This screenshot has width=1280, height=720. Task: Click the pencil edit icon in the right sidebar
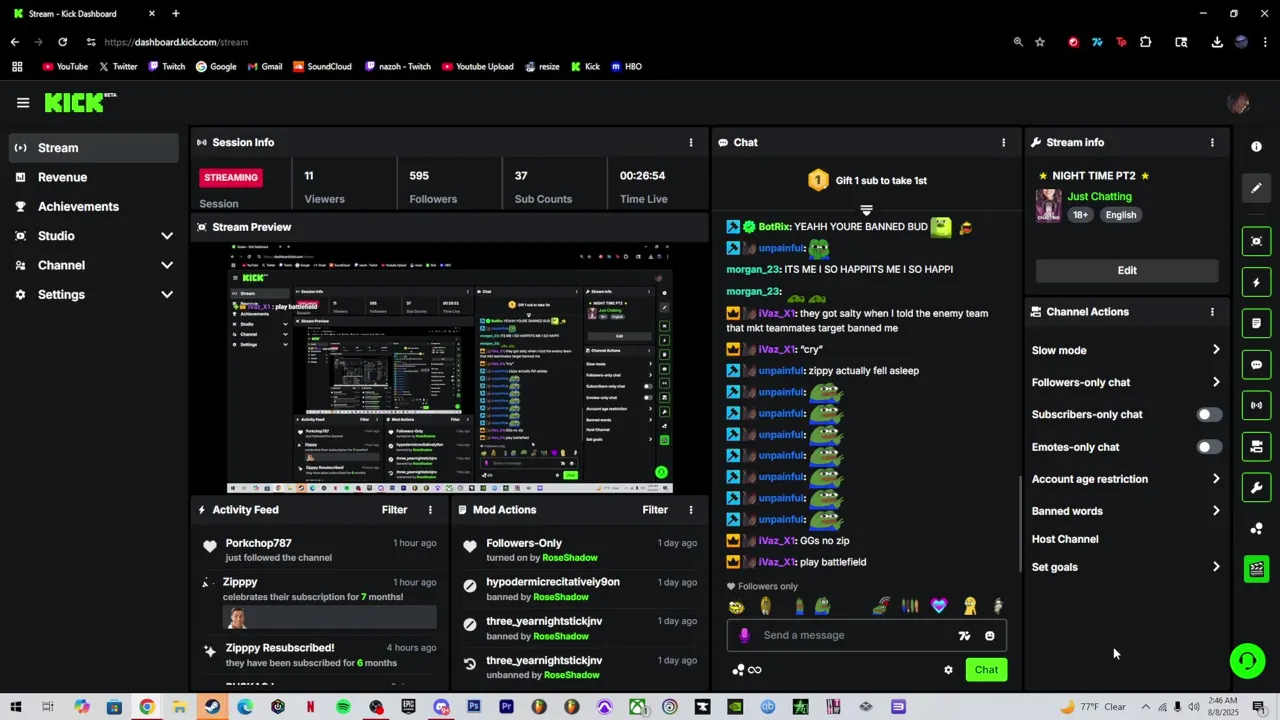coord(1256,188)
